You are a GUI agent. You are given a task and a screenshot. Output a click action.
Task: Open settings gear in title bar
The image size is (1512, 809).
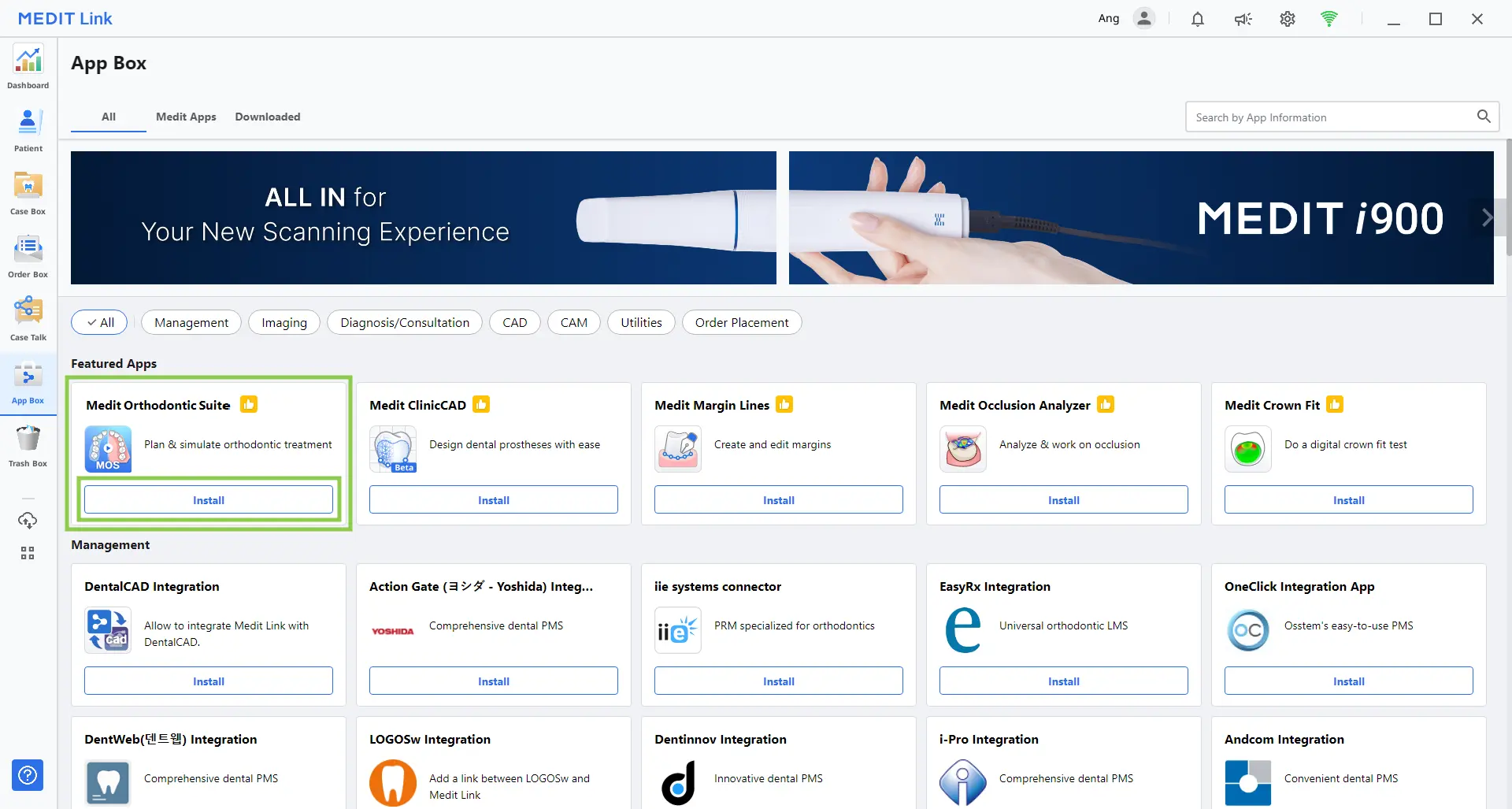tap(1287, 19)
